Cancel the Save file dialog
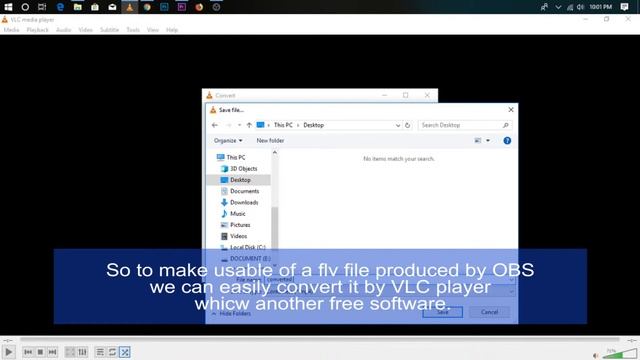This screenshot has height=360, width=640. (489, 312)
